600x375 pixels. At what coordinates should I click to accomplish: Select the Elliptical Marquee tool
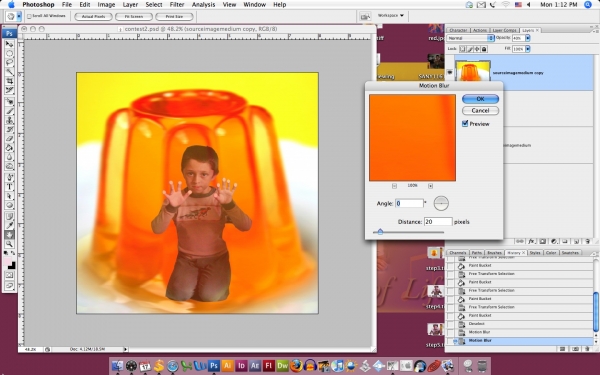tap(9, 54)
